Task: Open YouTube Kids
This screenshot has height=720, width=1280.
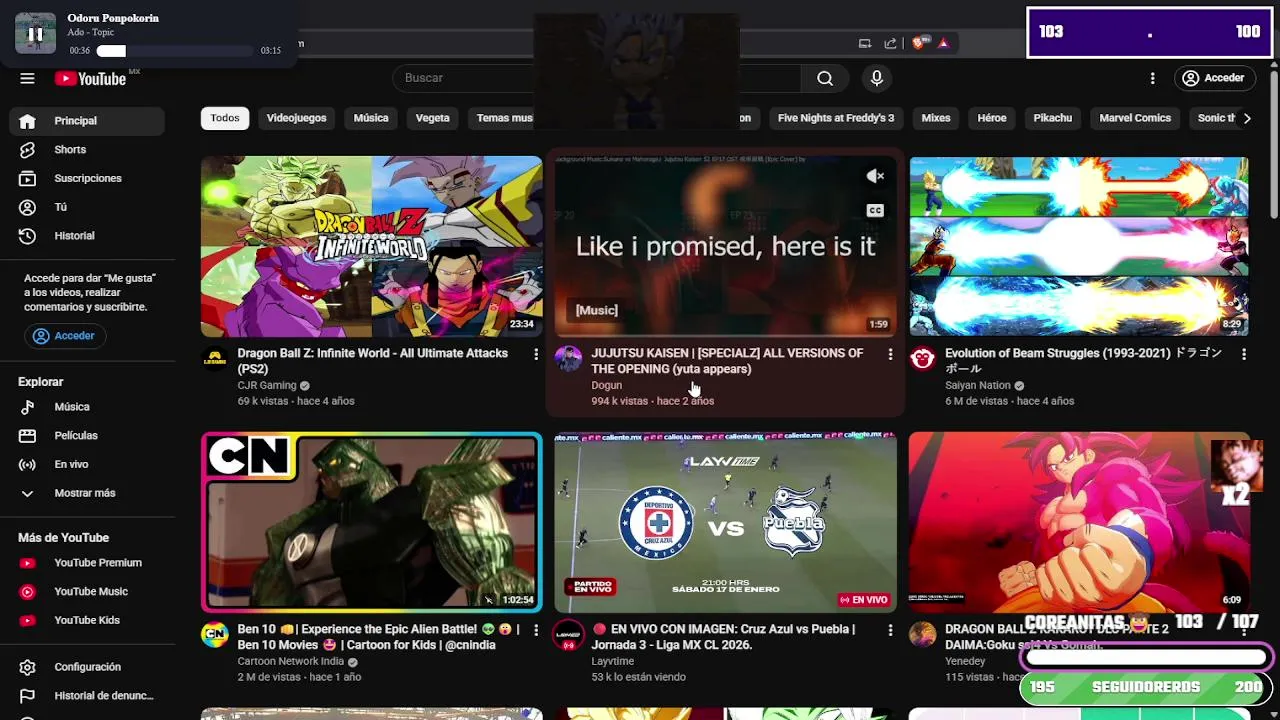Action: 87,620
